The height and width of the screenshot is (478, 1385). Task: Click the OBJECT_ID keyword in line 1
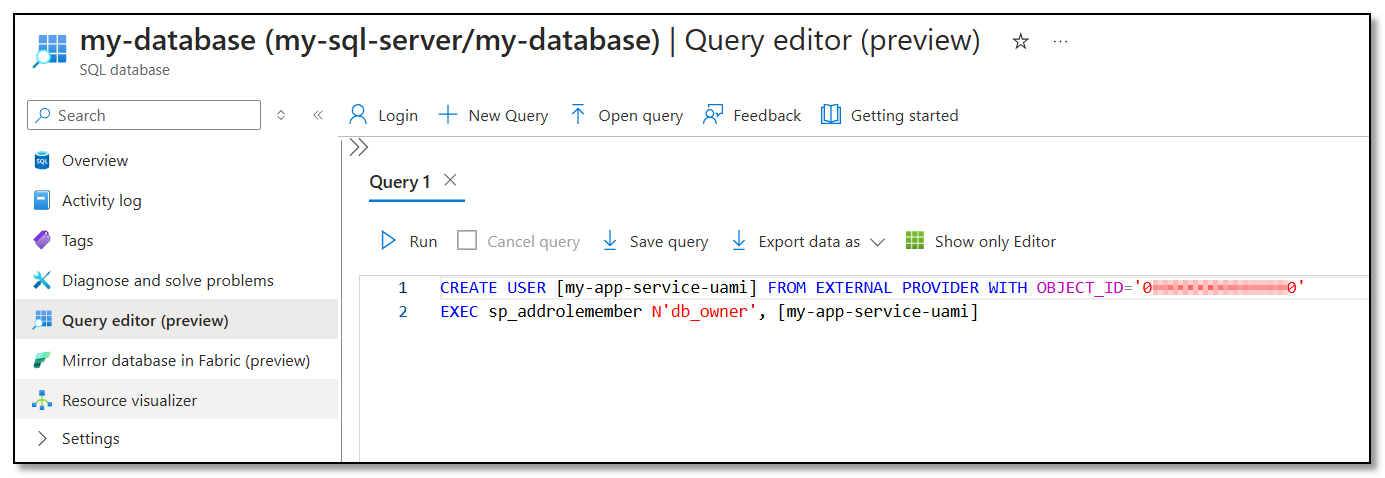pos(1079,288)
